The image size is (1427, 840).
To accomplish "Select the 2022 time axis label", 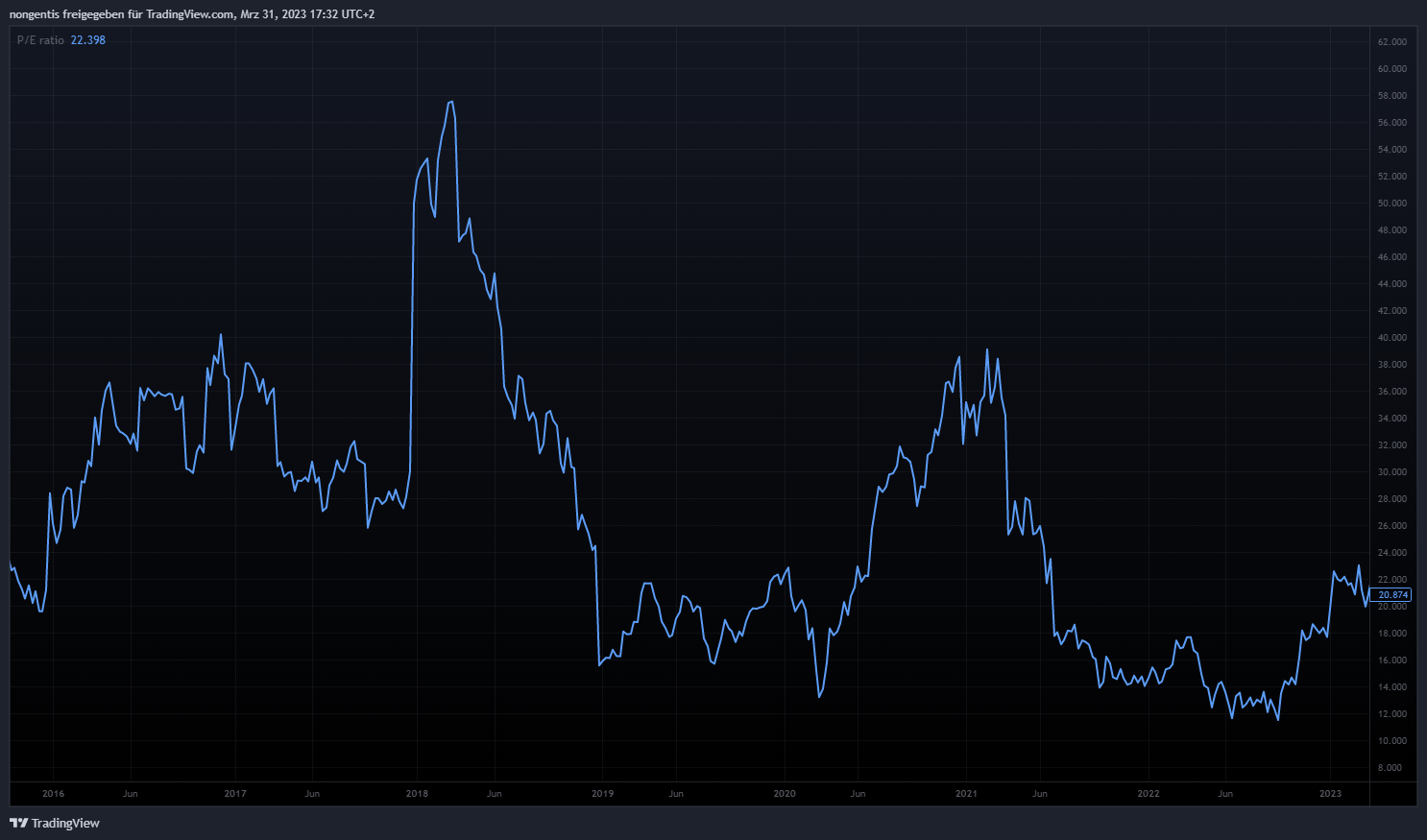I will [x=1149, y=794].
